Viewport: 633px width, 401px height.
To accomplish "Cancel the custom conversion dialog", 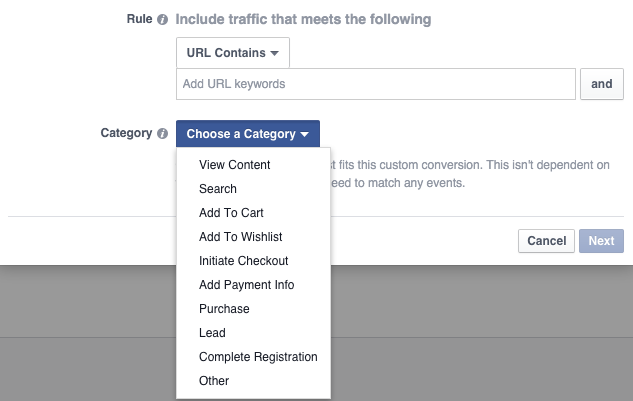I will click(x=546, y=241).
